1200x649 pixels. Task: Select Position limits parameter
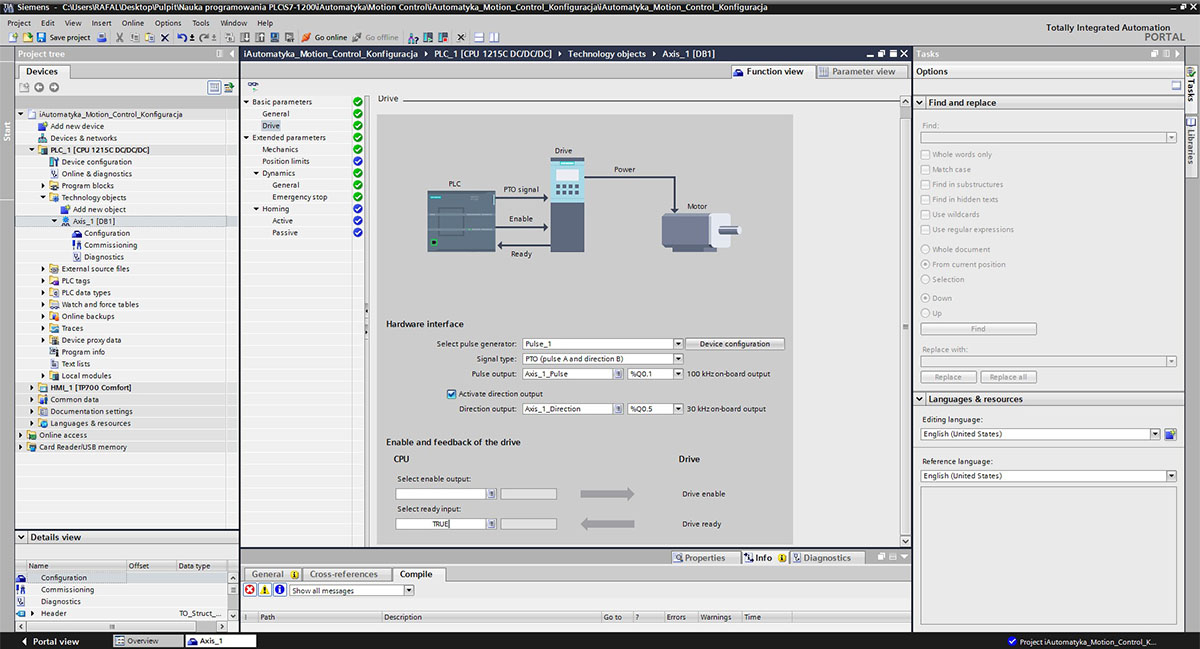click(286, 162)
